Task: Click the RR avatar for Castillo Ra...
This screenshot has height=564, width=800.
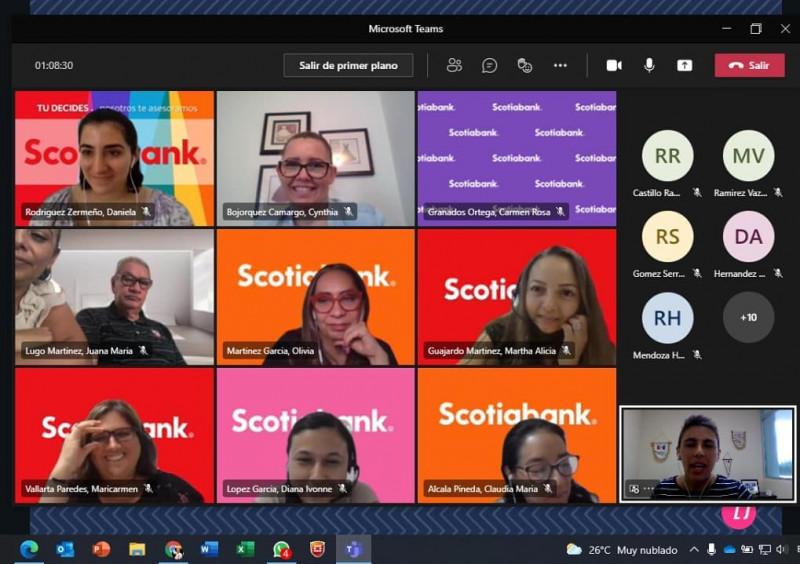Action: pyautogui.click(x=667, y=156)
